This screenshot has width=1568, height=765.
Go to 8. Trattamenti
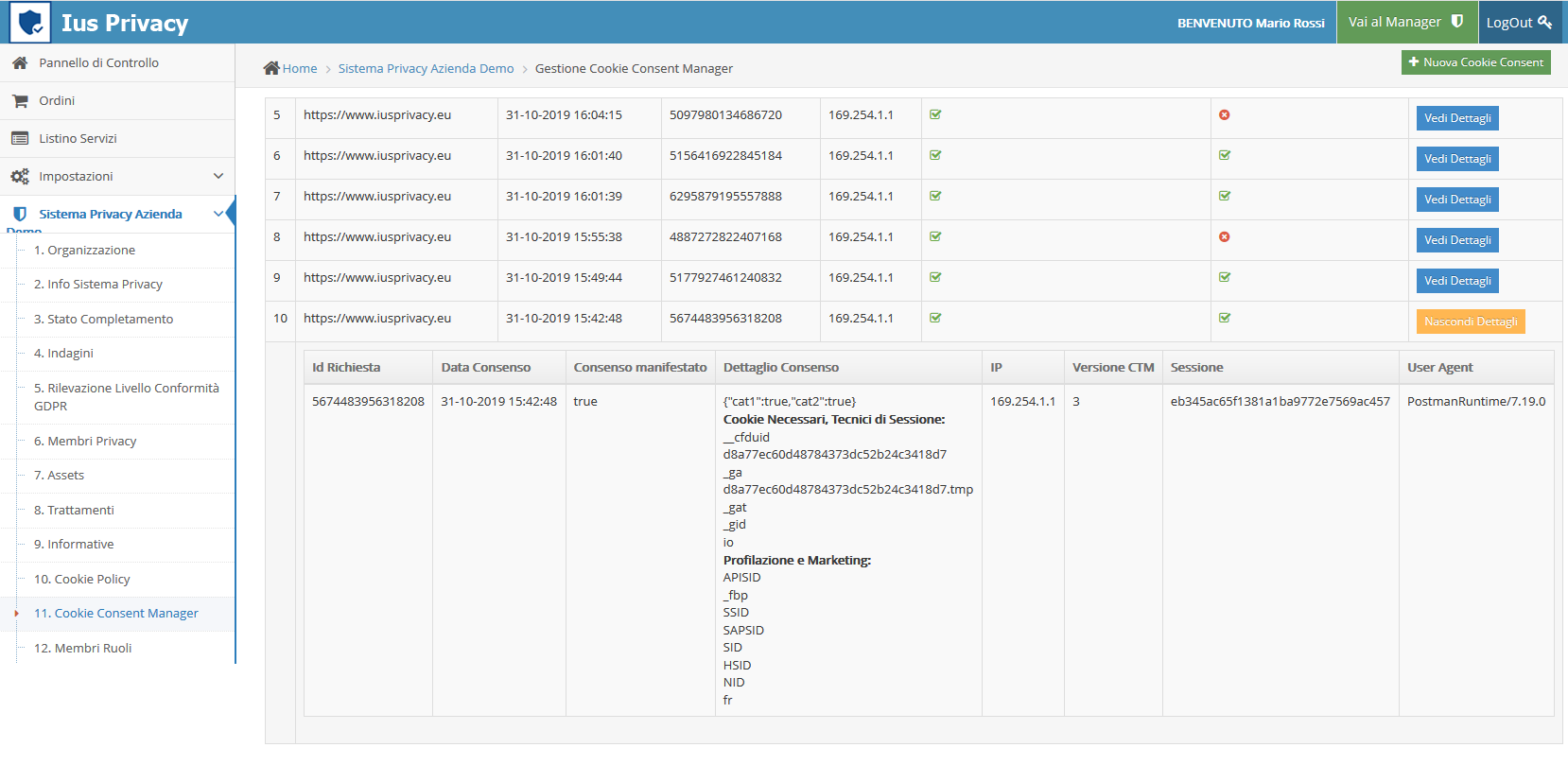[x=74, y=510]
